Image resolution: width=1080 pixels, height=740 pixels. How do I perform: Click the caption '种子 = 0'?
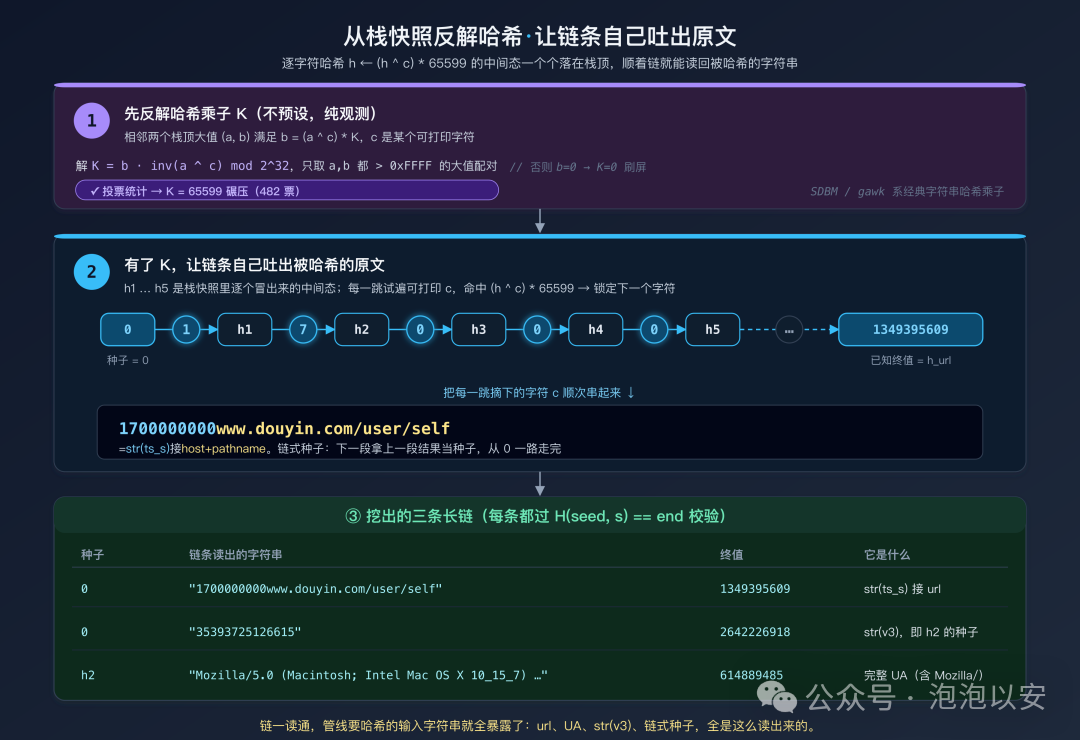click(x=127, y=360)
